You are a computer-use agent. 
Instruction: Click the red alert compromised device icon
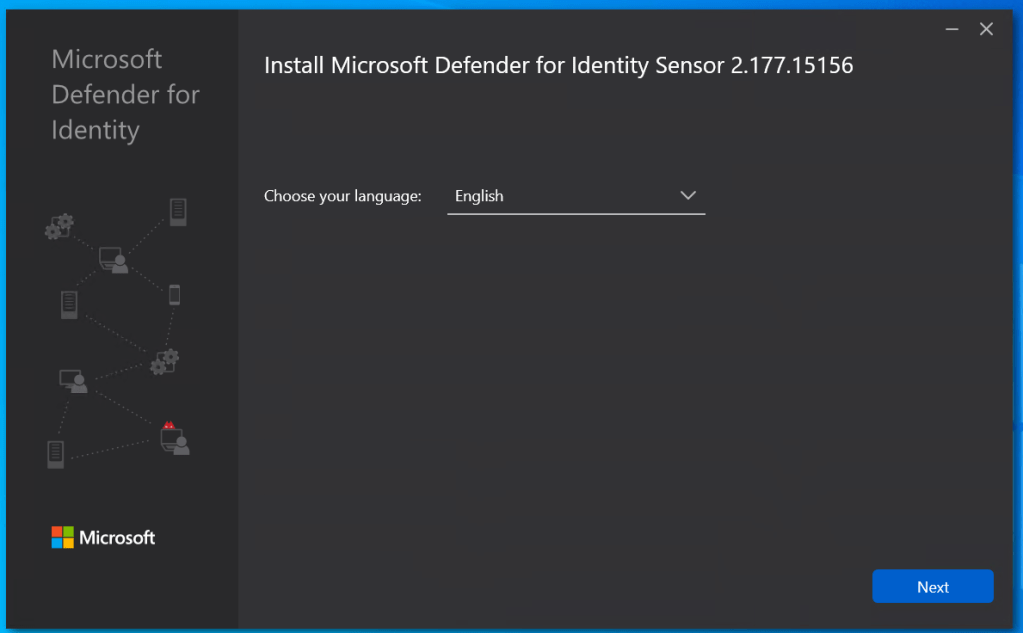click(x=170, y=428)
